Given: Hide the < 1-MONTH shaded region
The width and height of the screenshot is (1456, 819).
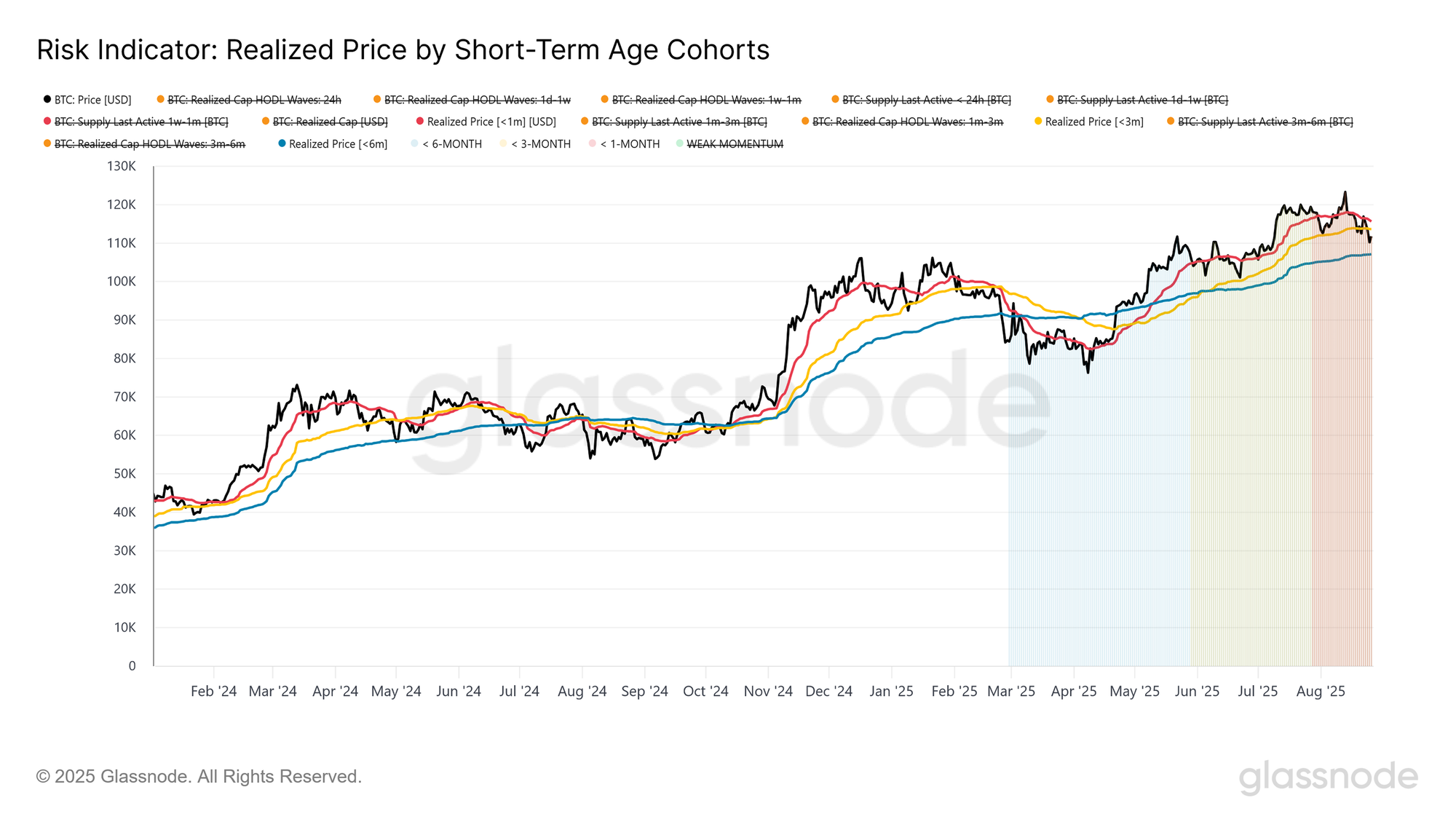Looking at the screenshot, I should point(624,144).
